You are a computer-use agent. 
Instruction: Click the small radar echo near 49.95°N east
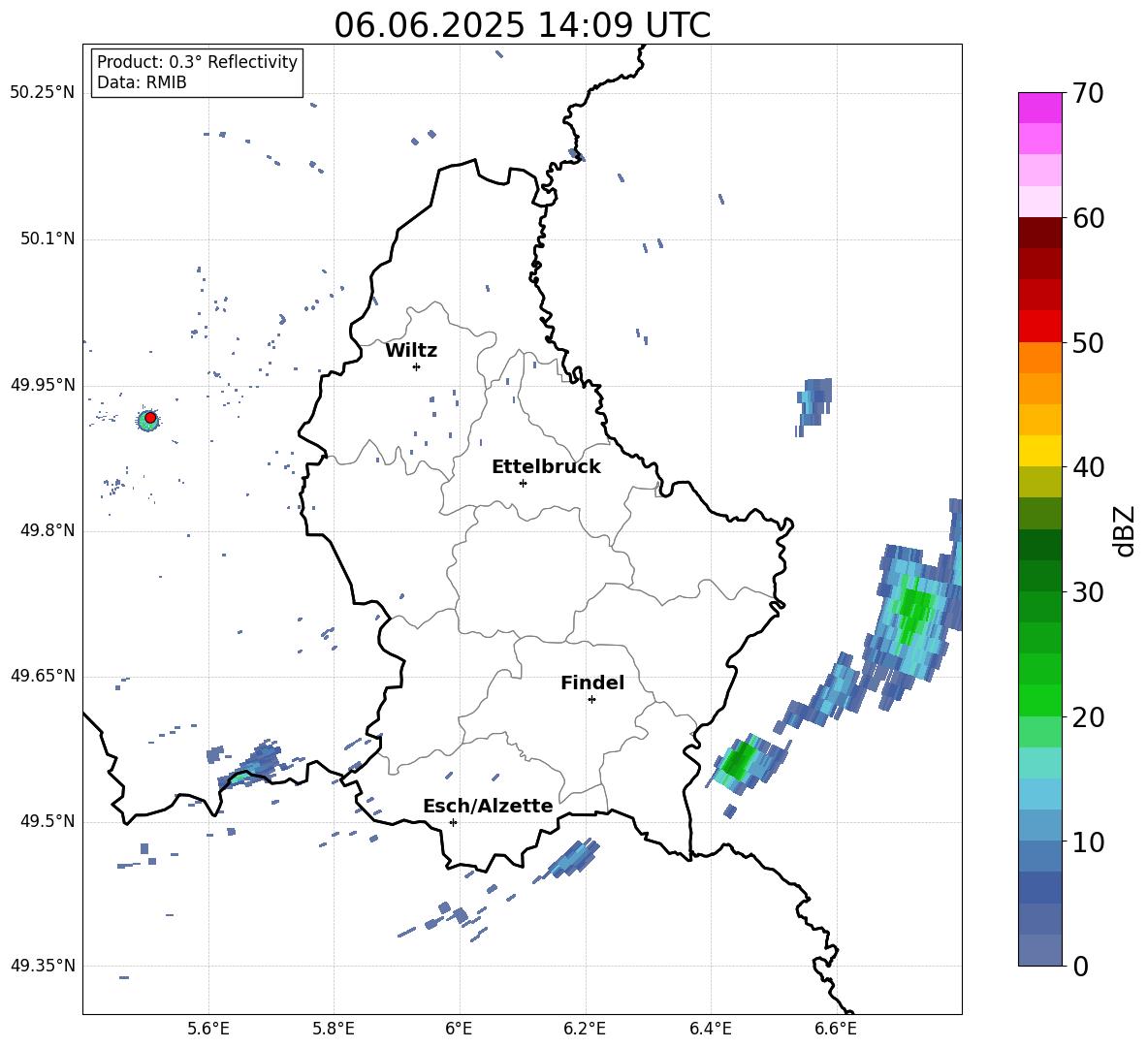814,406
